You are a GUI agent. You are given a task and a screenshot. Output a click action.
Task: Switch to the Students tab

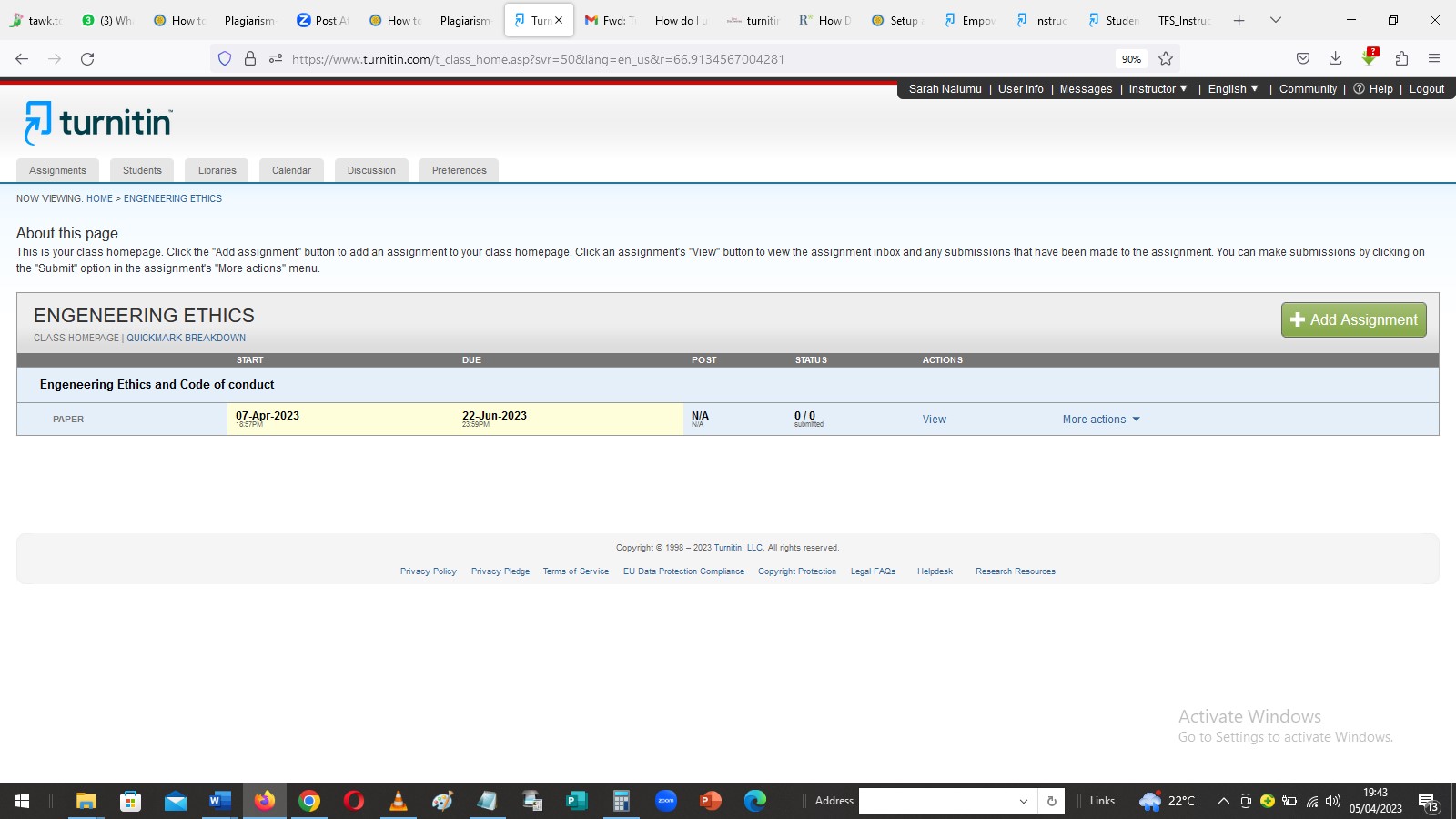click(x=142, y=170)
